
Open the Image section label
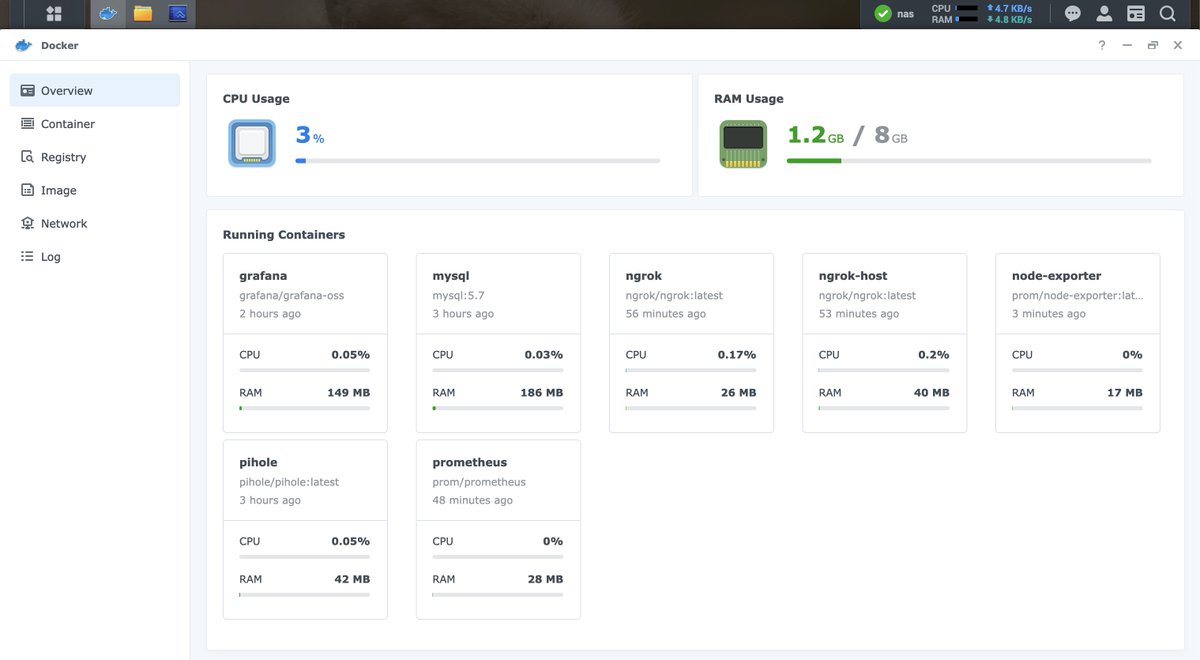59,190
